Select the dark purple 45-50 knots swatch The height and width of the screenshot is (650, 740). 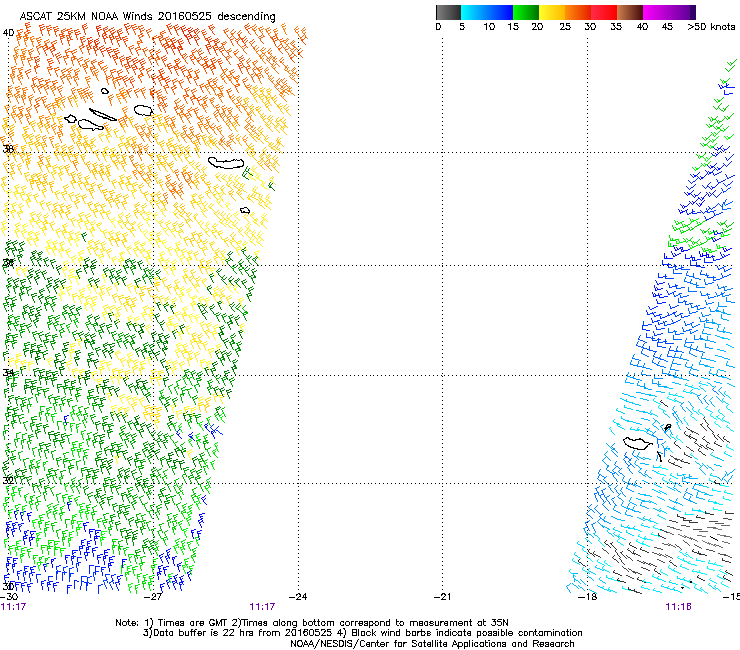point(682,12)
